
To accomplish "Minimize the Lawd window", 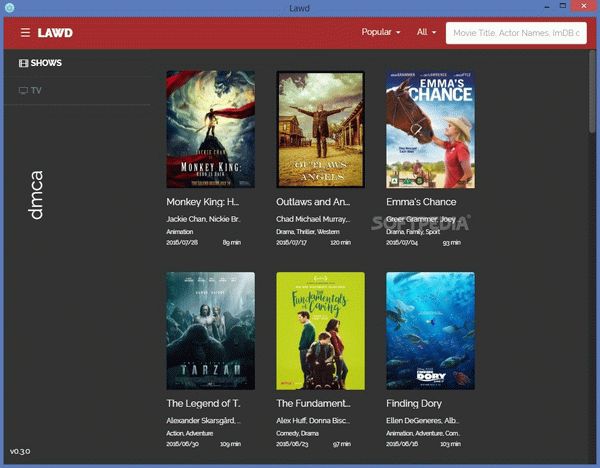I will (x=547, y=7).
